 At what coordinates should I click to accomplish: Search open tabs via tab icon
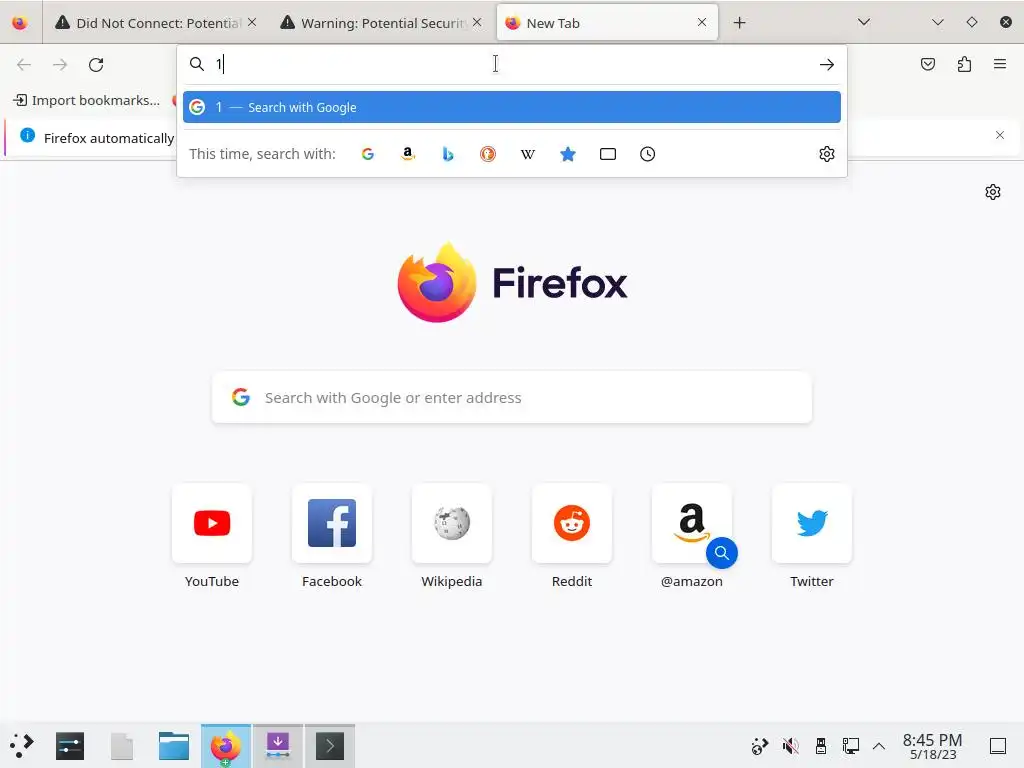pyautogui.click(x=608, y=154)
